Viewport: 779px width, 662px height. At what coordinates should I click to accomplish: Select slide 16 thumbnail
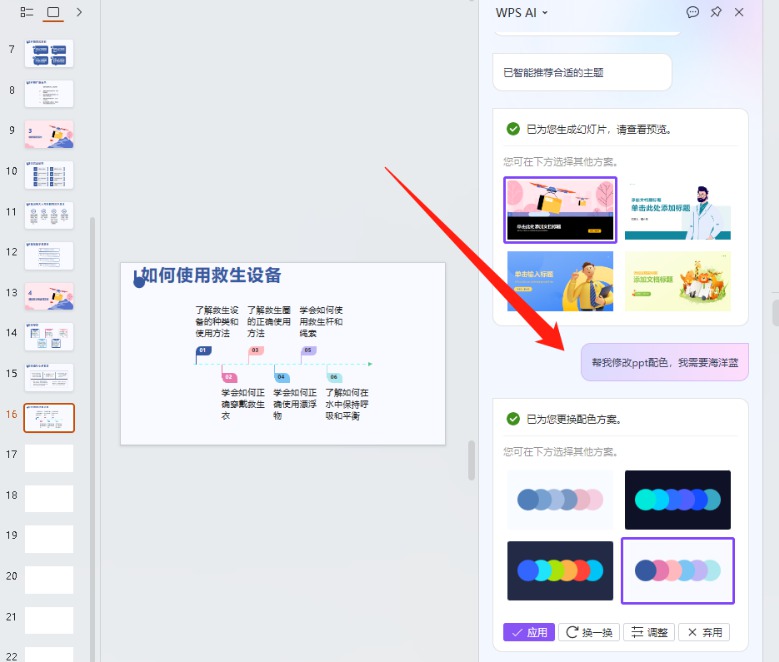click(x=49, y=418)
